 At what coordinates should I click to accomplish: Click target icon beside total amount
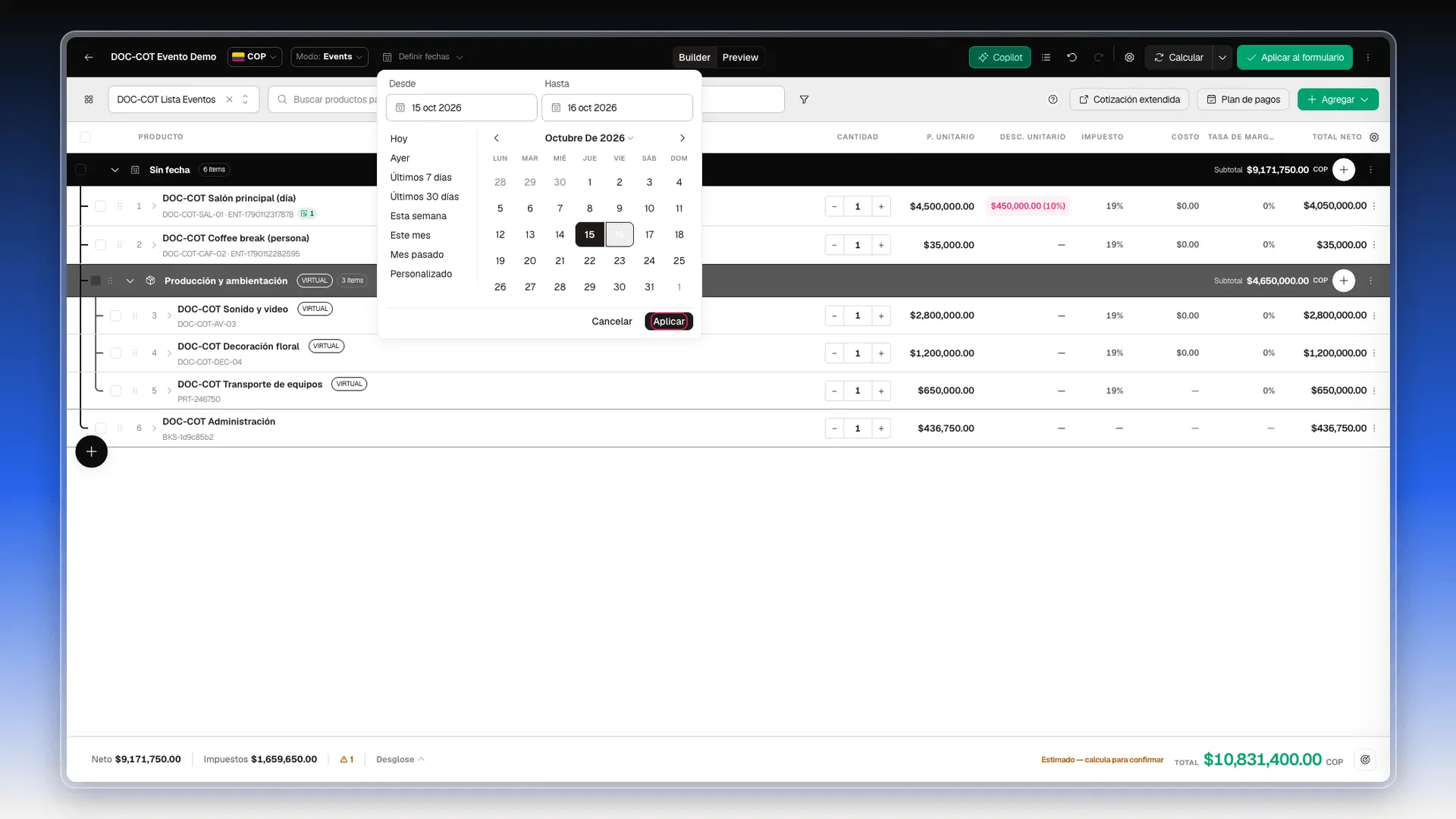pyautogui.click(x=1365, y=759)
